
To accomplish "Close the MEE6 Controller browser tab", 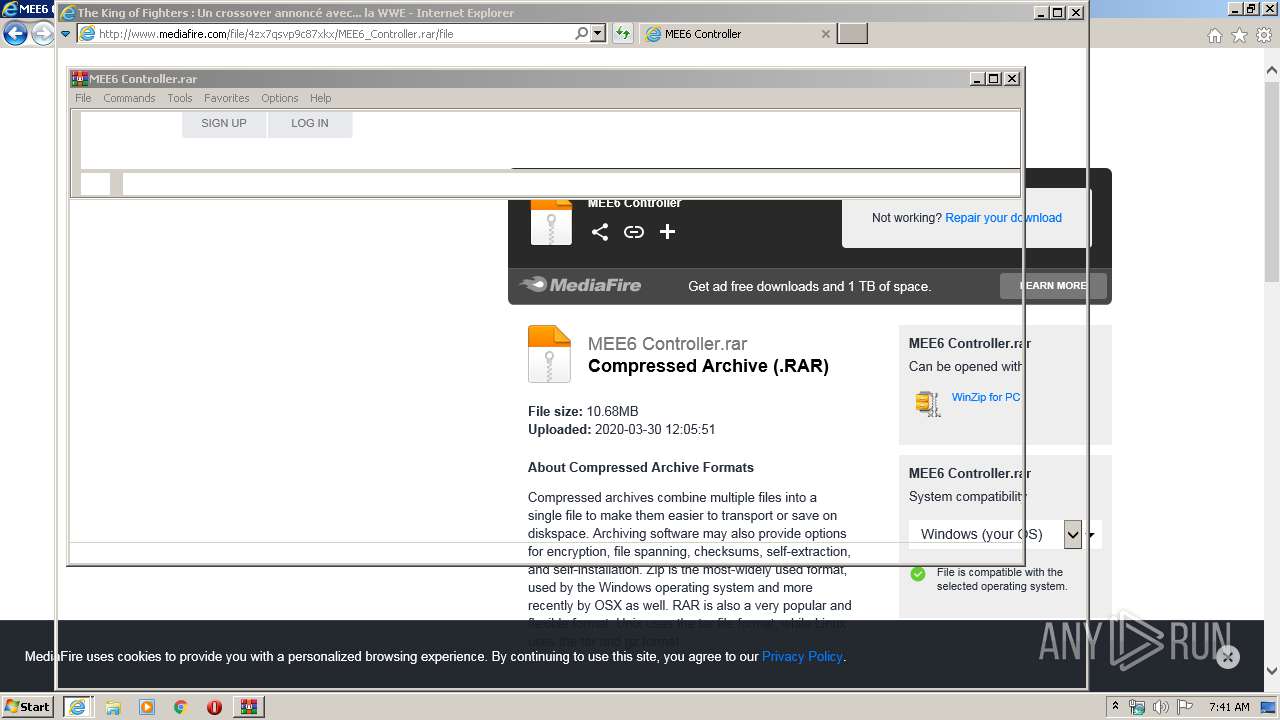I will click(x=825, y=34).
